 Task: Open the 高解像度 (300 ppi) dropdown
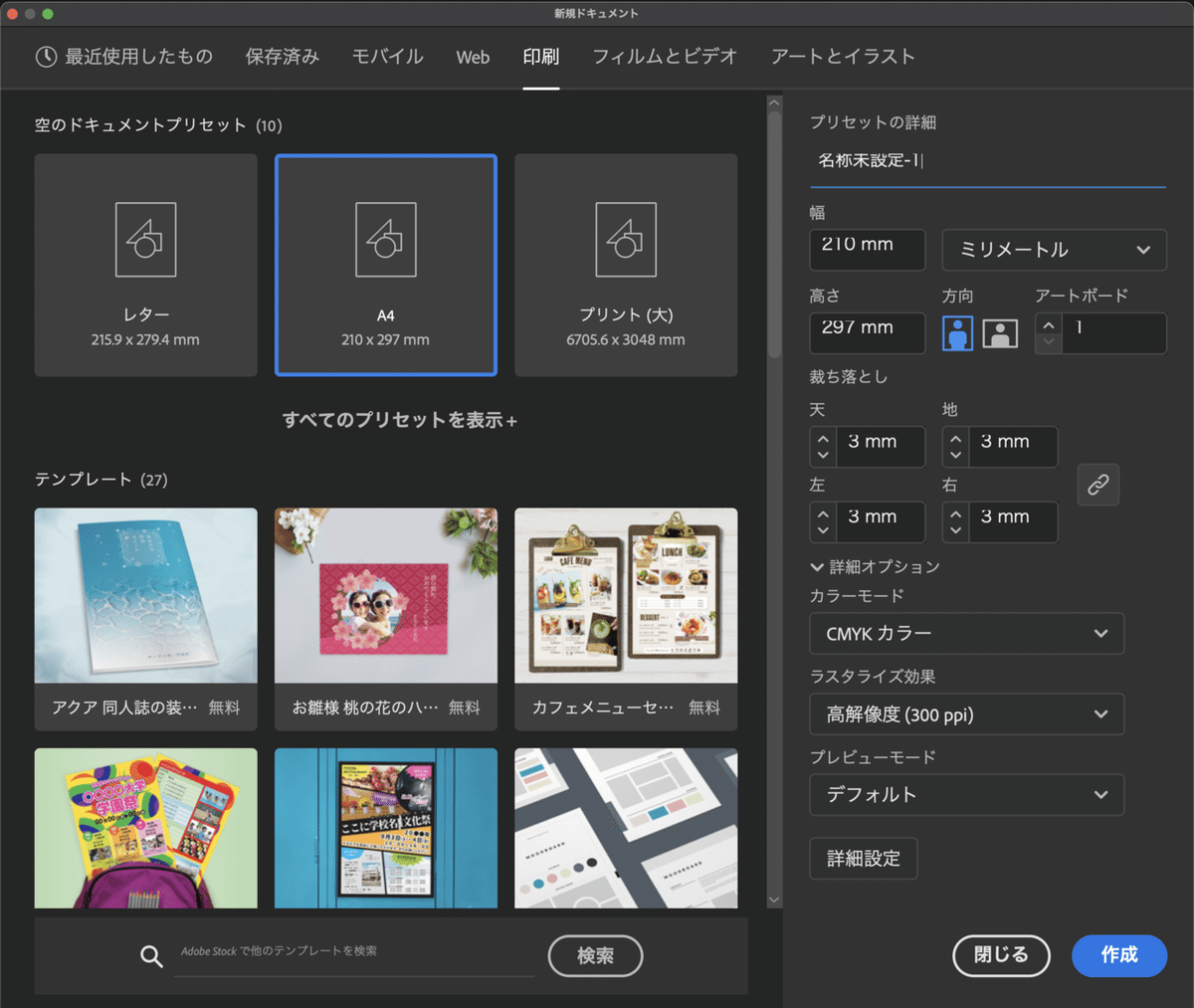click(x=967, y=714)
